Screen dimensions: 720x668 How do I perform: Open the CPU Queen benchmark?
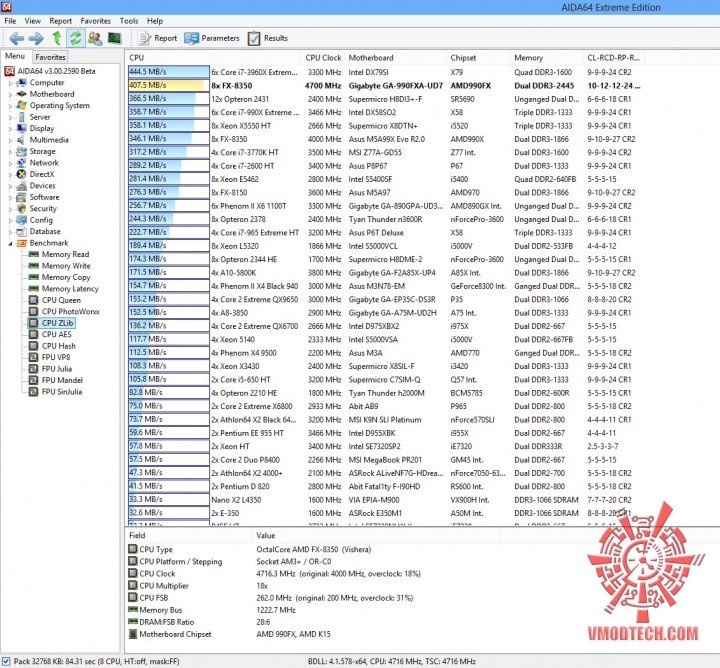coord(61,300)
